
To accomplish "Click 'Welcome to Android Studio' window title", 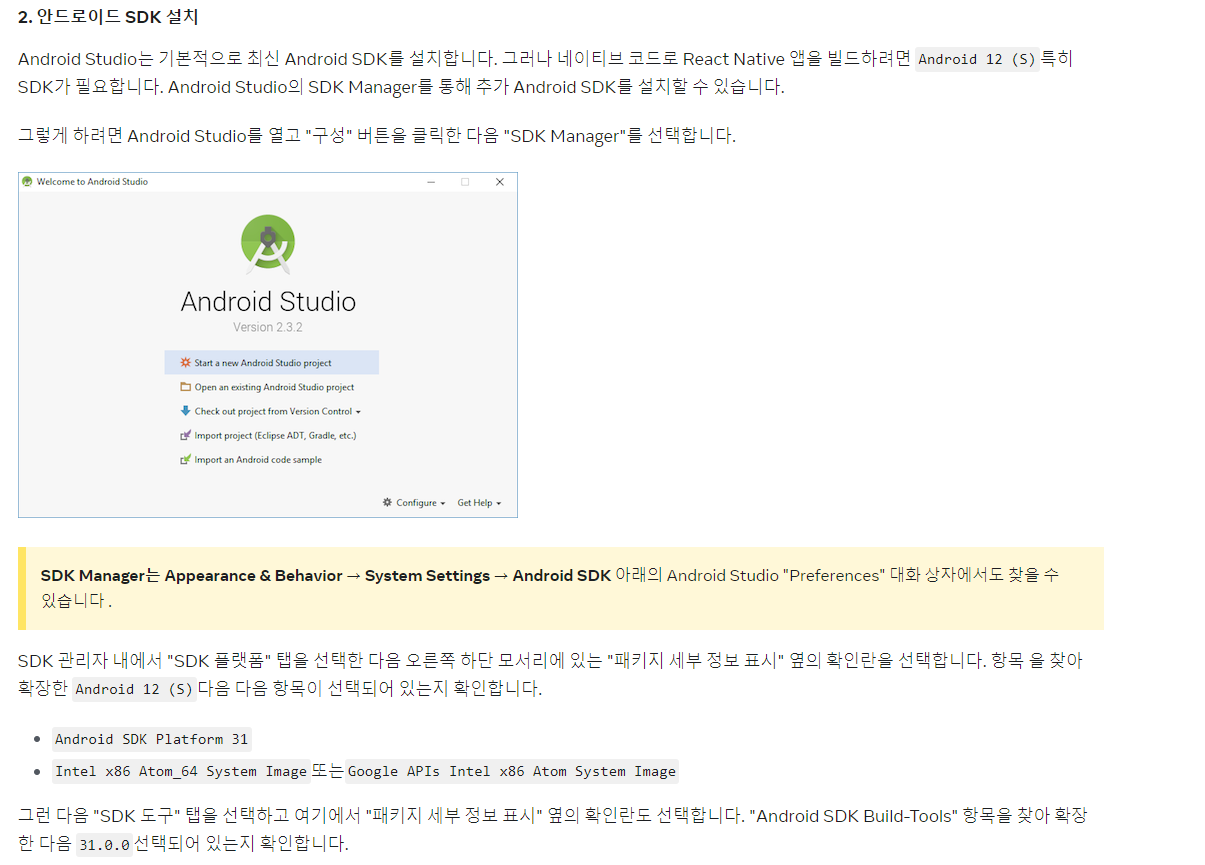I will [x=92, y=182].
